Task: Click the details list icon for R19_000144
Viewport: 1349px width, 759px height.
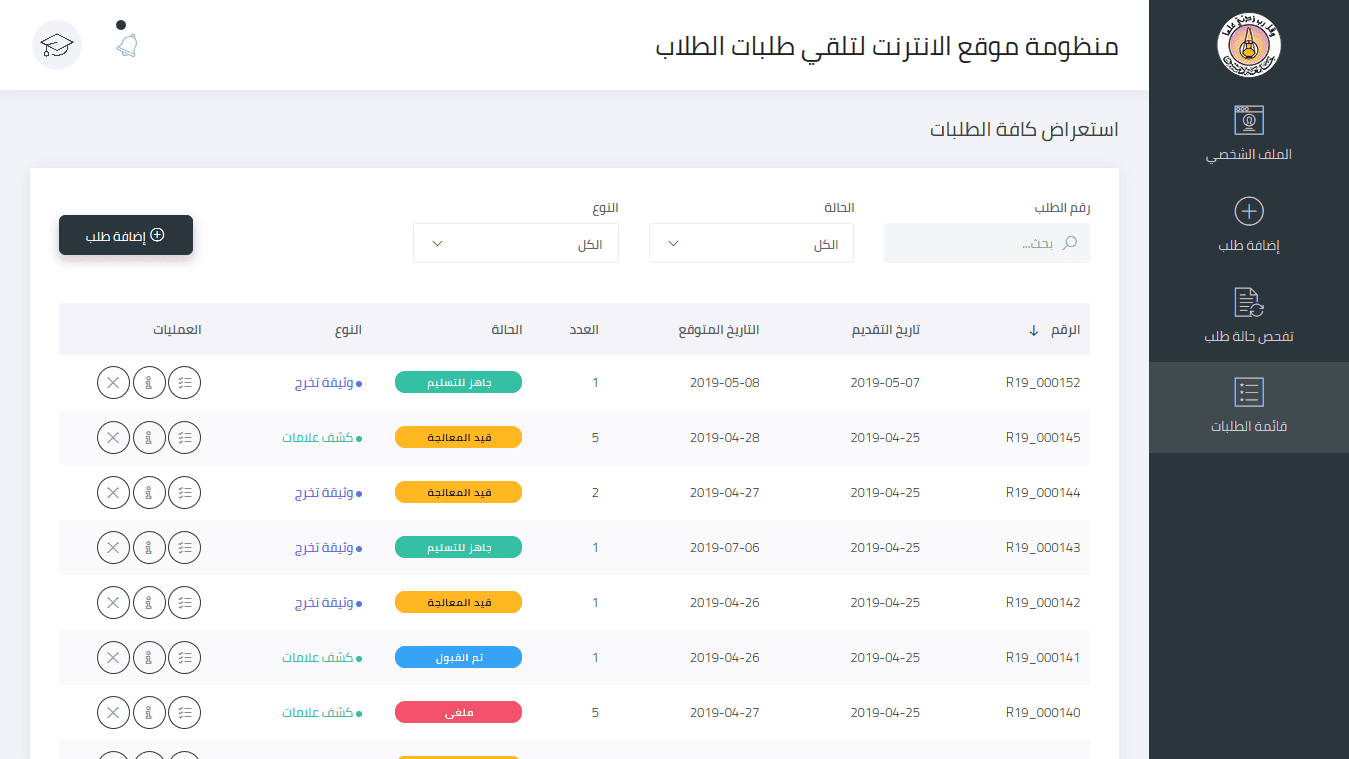Action: 184,492
